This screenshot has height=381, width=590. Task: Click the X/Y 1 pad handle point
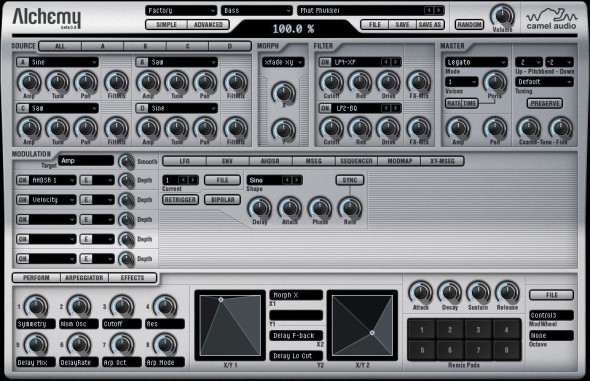pos(221,299)
